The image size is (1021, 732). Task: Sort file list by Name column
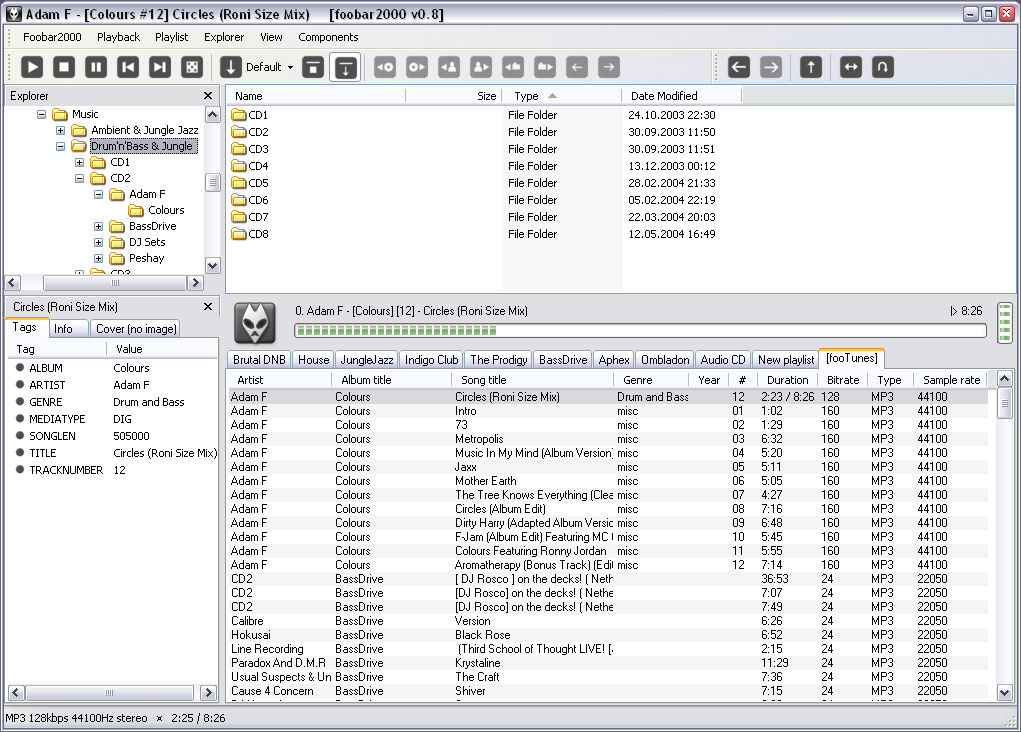[x=316, y=96]
